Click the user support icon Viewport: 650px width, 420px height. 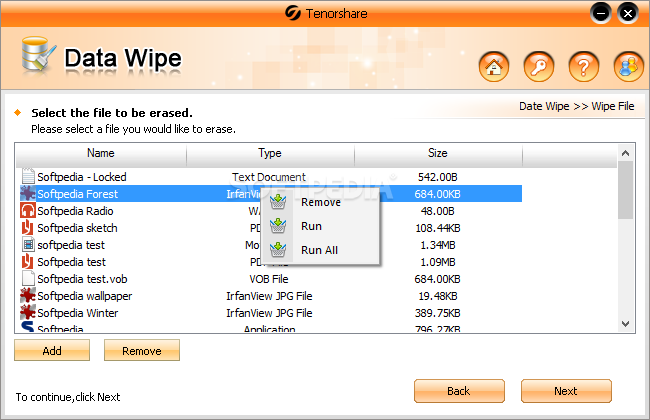pyautogui.click(x=628, y=66)
